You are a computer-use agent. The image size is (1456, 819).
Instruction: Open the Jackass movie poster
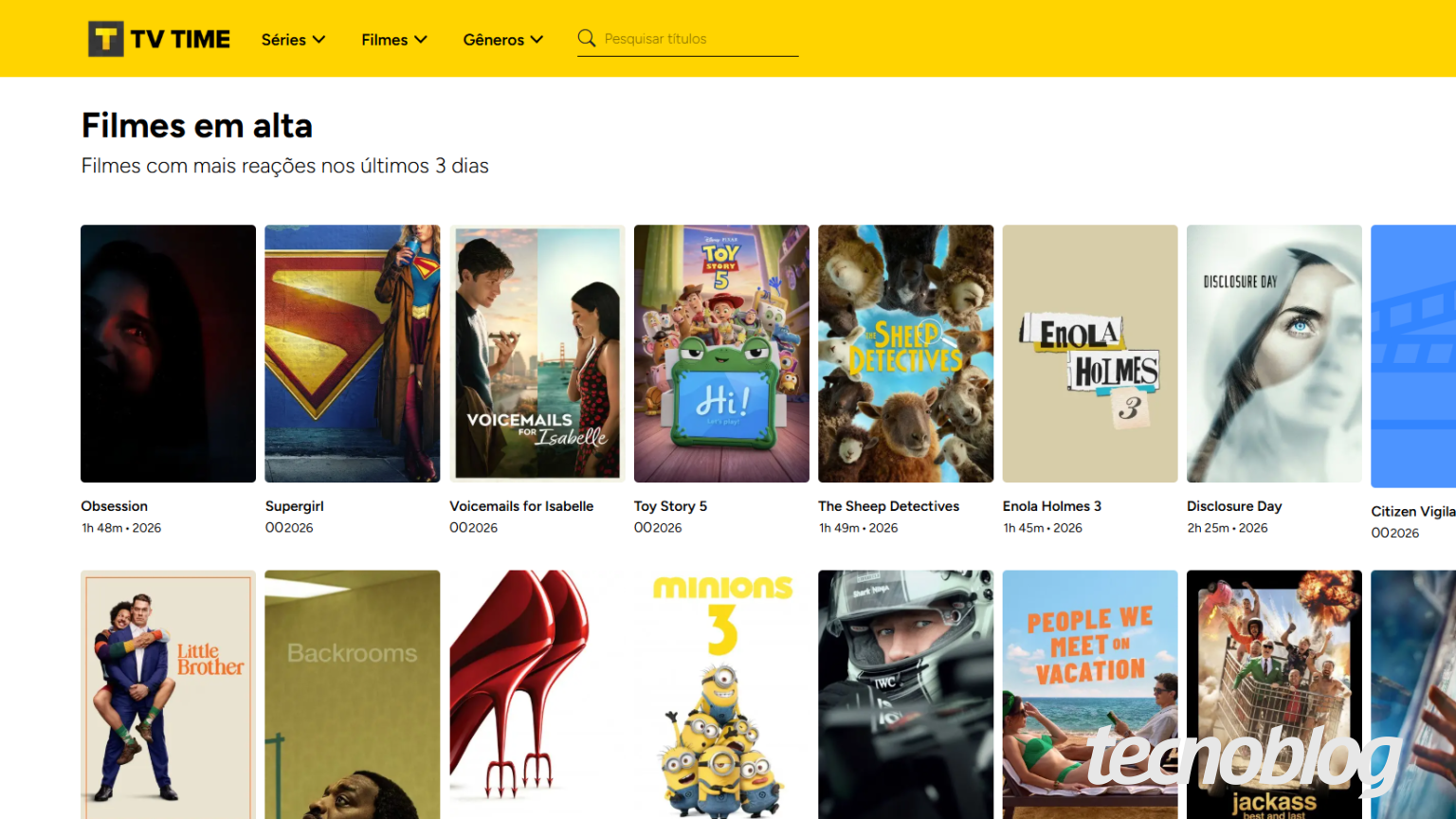click(x=1274, y=695)
